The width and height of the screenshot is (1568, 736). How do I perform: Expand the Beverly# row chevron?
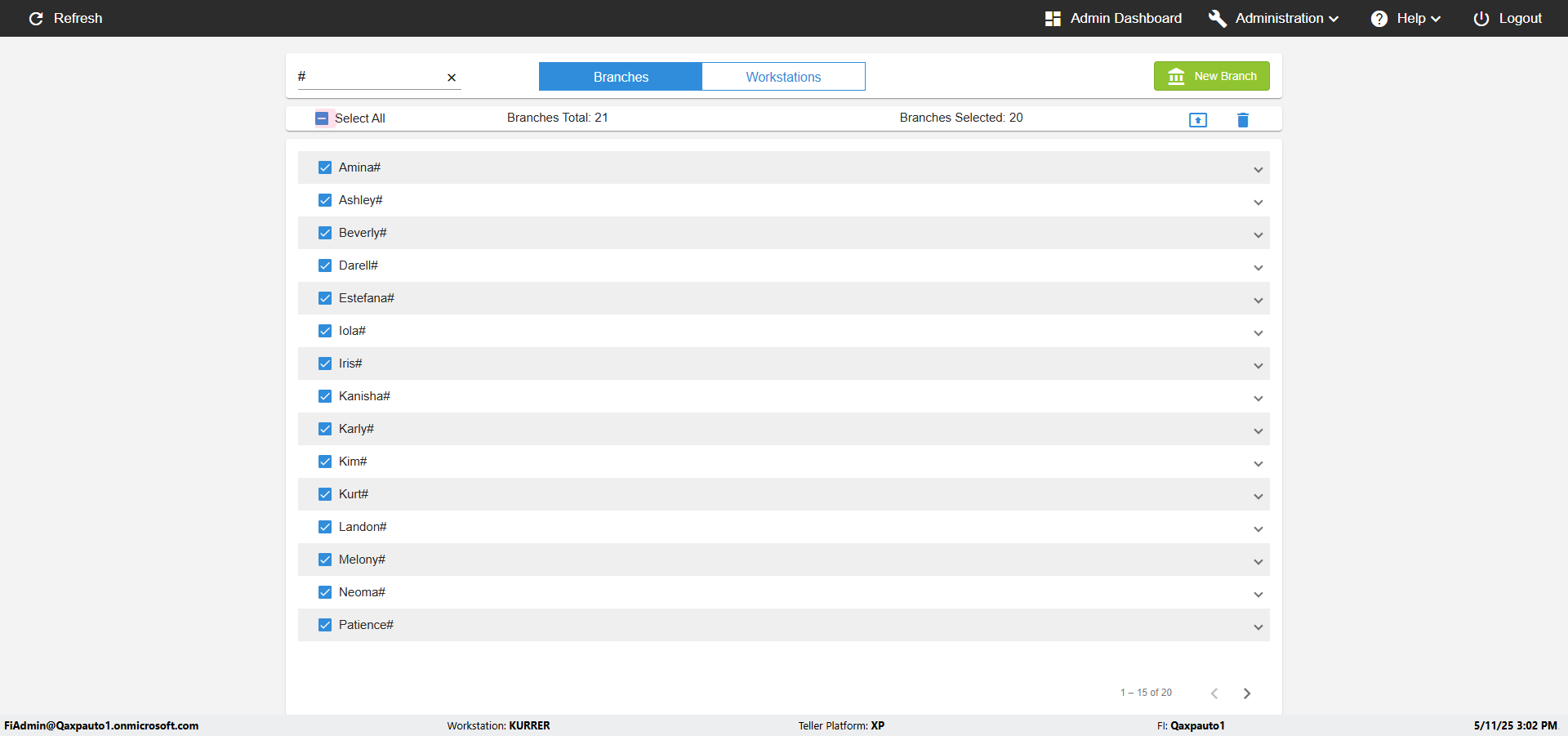(1258, 235)
